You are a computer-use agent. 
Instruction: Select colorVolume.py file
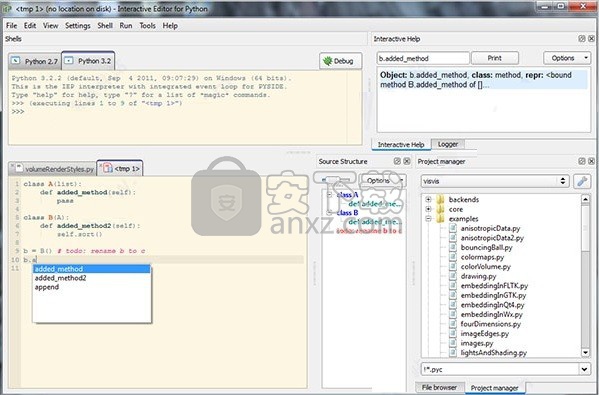486,267
